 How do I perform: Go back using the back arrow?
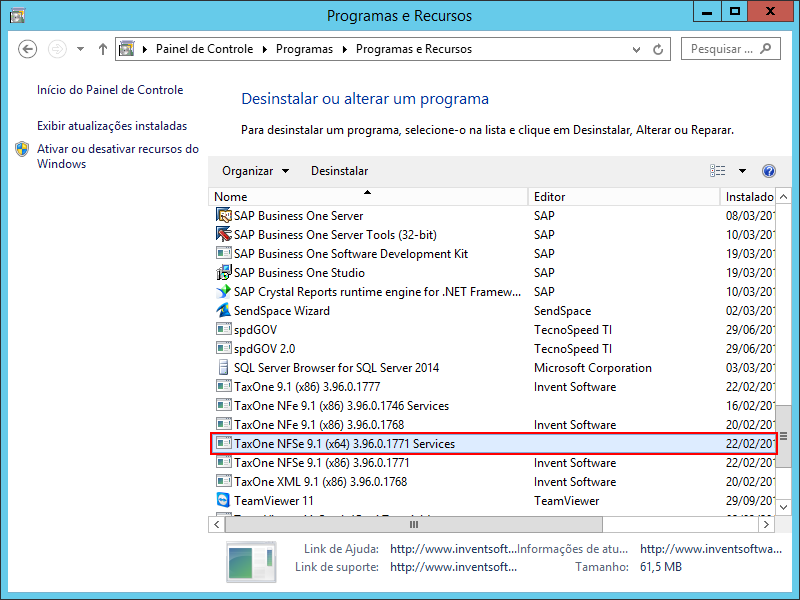[28, 49]
